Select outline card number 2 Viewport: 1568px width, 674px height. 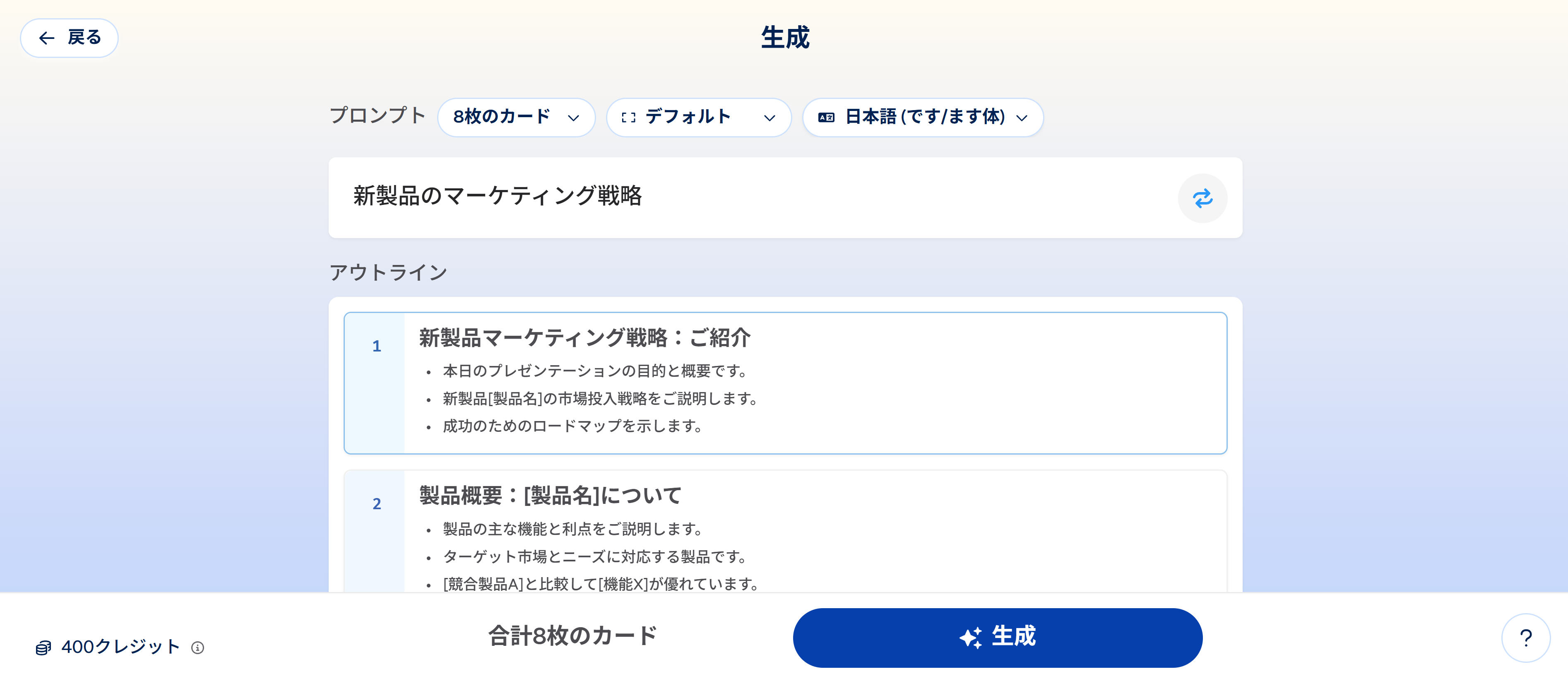pos(377,504)
